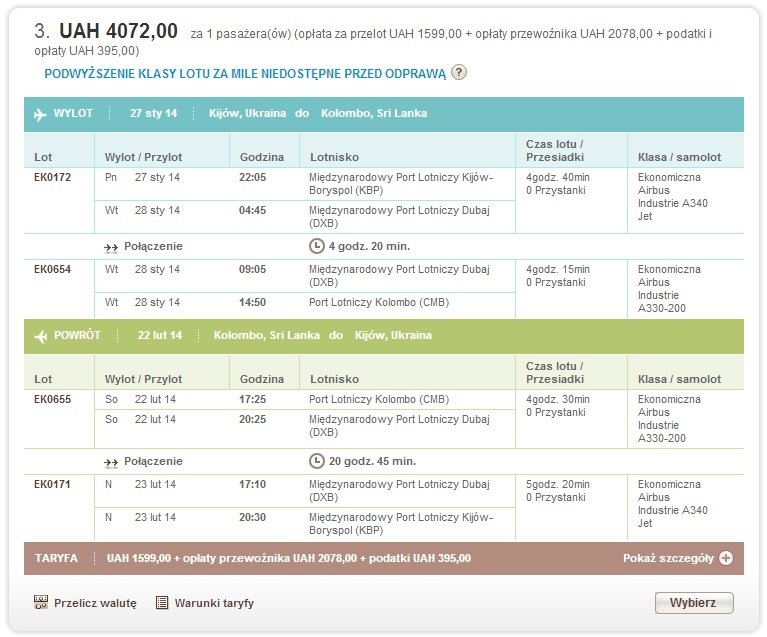Click the mileage upgrade unavailable notice link
This screenshot has width=767, height=637.
pyautogui.click(x=245, y=74)
